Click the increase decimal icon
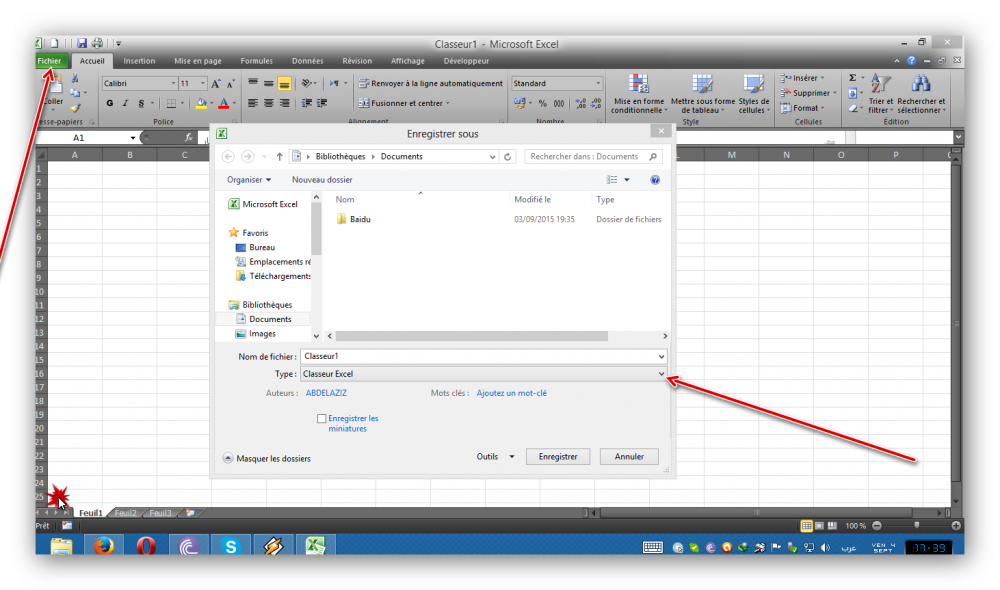 tap(580, 103)
